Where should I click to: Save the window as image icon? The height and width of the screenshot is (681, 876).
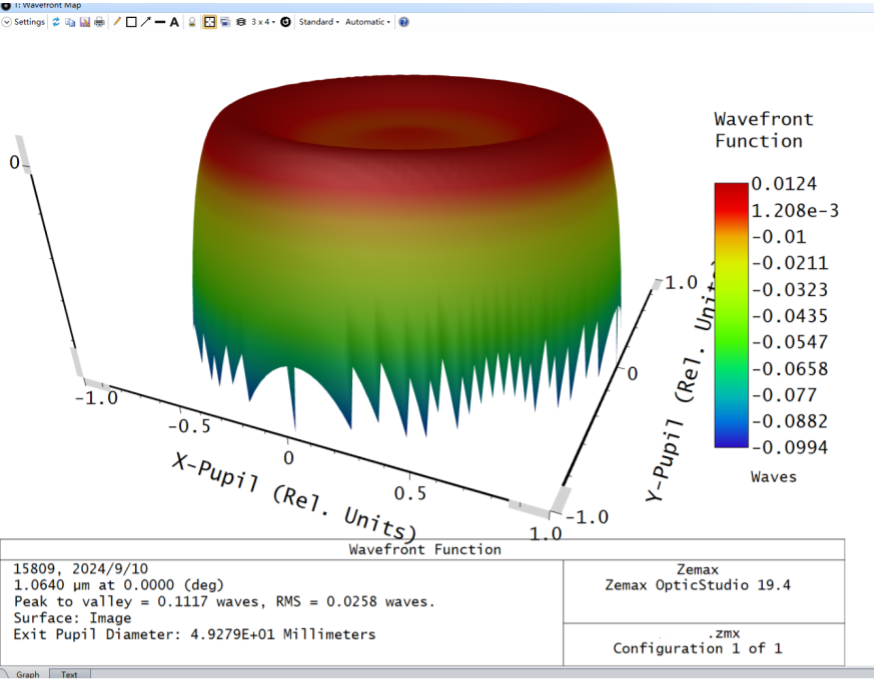click(x=85, y=22)
